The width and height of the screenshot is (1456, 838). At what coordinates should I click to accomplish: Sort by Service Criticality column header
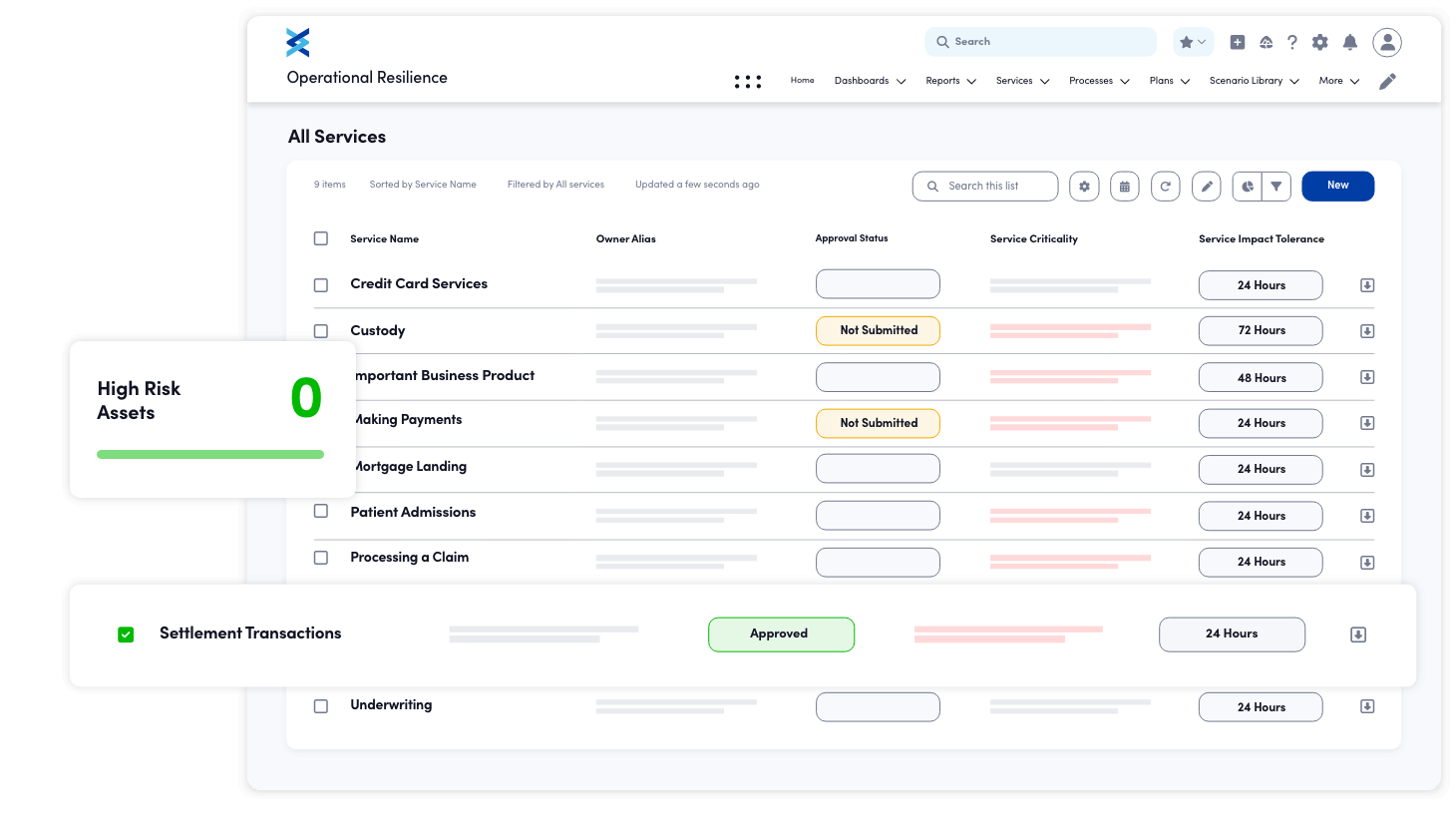tap(1034, 239)
